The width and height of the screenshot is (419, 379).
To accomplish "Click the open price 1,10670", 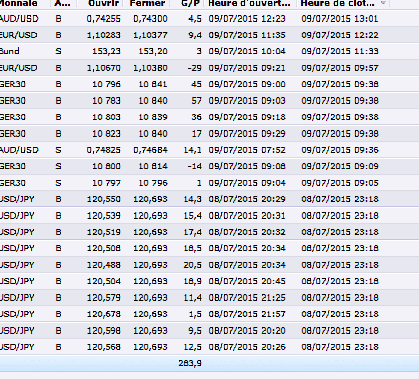I will point(104,68).
